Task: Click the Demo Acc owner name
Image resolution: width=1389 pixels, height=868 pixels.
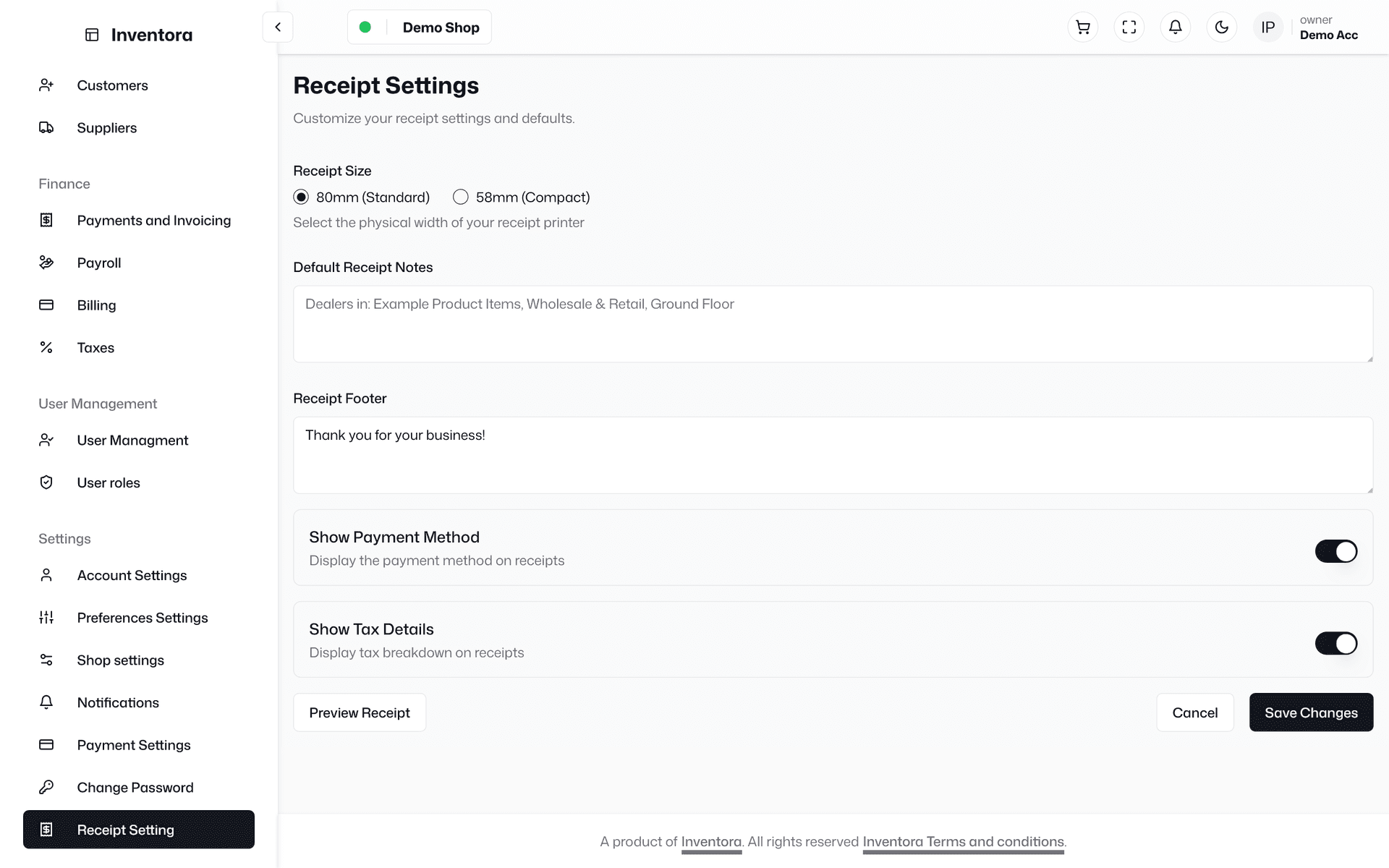Action: coord(1329,35)
